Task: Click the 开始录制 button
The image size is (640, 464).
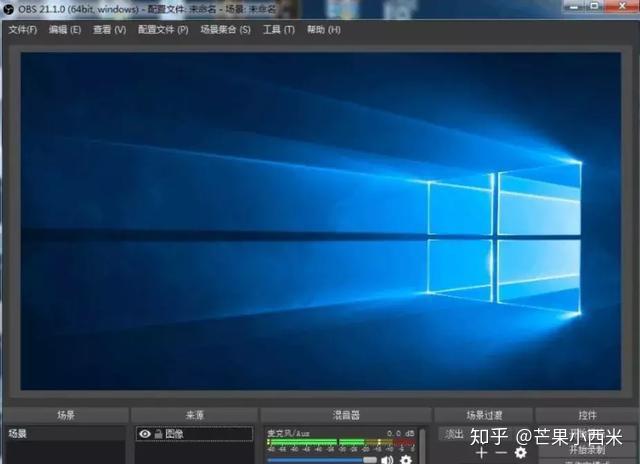Action: click(x=587, y=450)
